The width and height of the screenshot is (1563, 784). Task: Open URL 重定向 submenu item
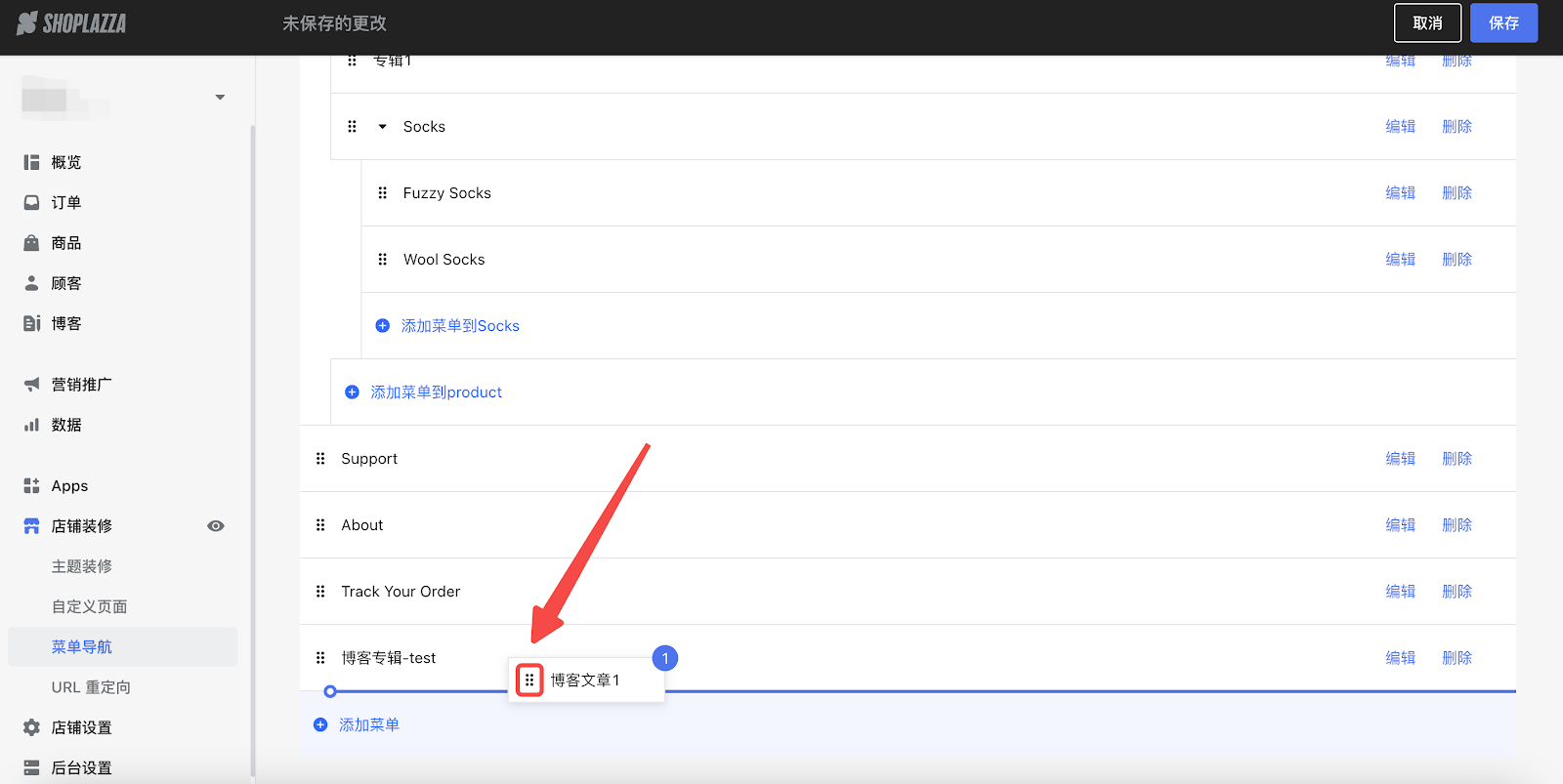tap(91, 687)
